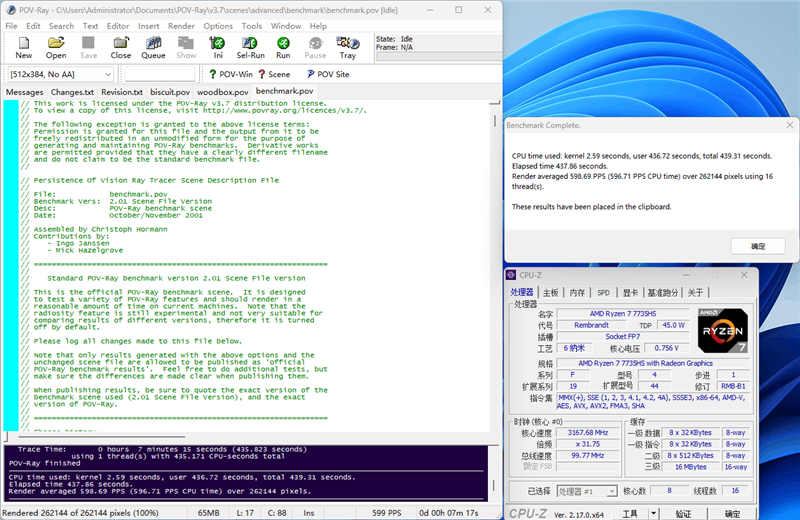Click the New file toolbar icon
The image size is (800, 520).
[x=24, y=46]
